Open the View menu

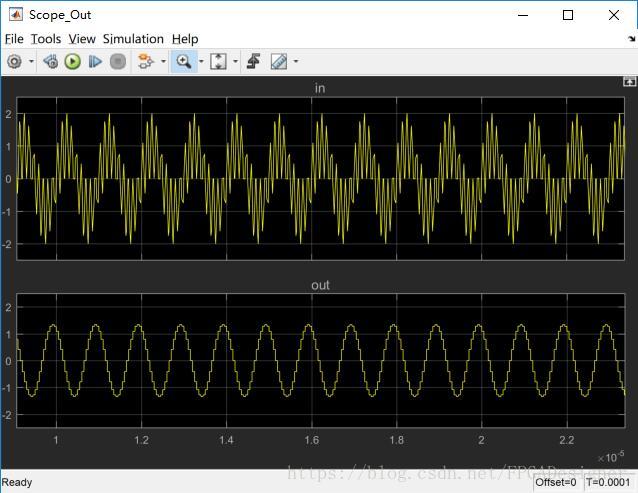click(82, 39)
